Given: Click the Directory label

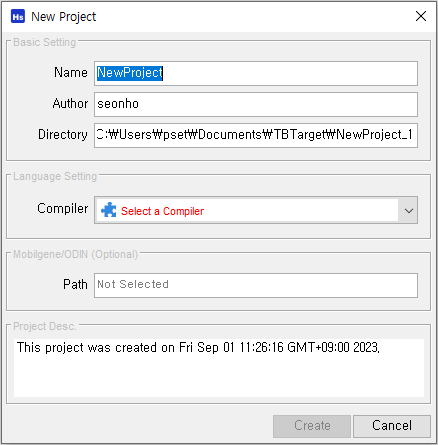Looking at the screenshot, I should [63, 135].
